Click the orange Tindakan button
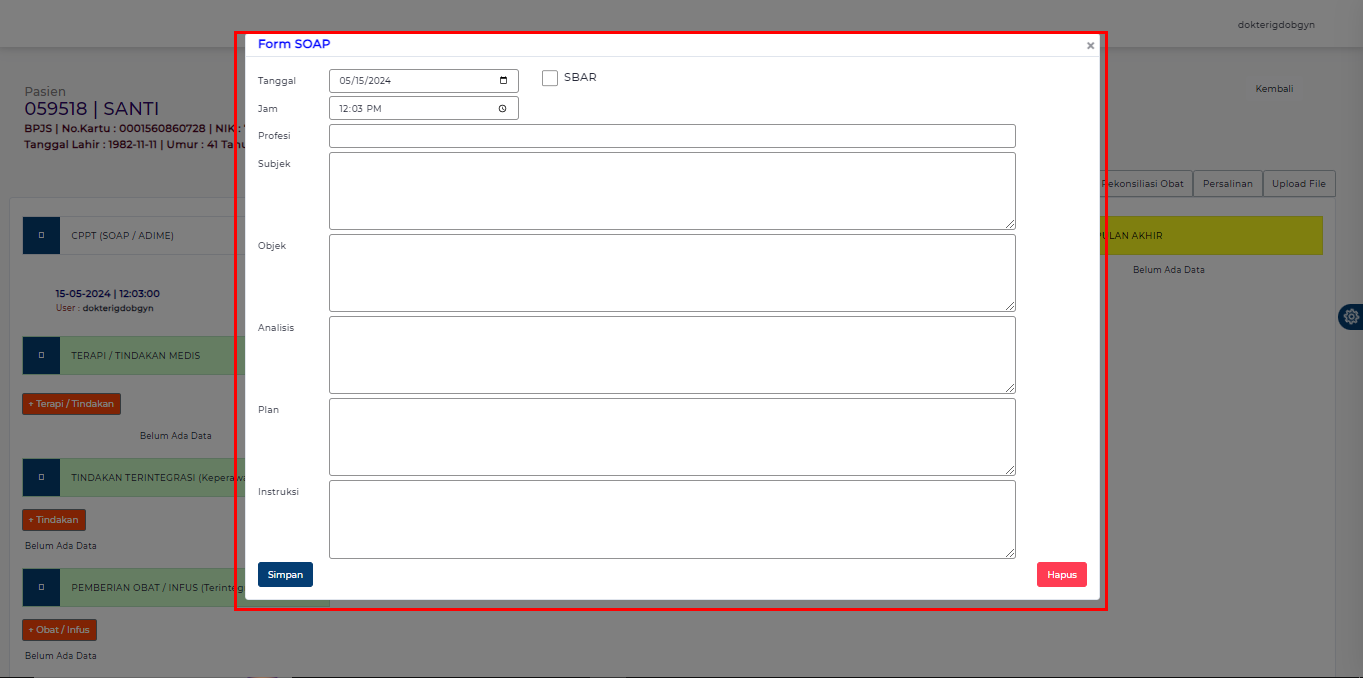This screenshot has height=678, width=1363. [x=53, y=519]
